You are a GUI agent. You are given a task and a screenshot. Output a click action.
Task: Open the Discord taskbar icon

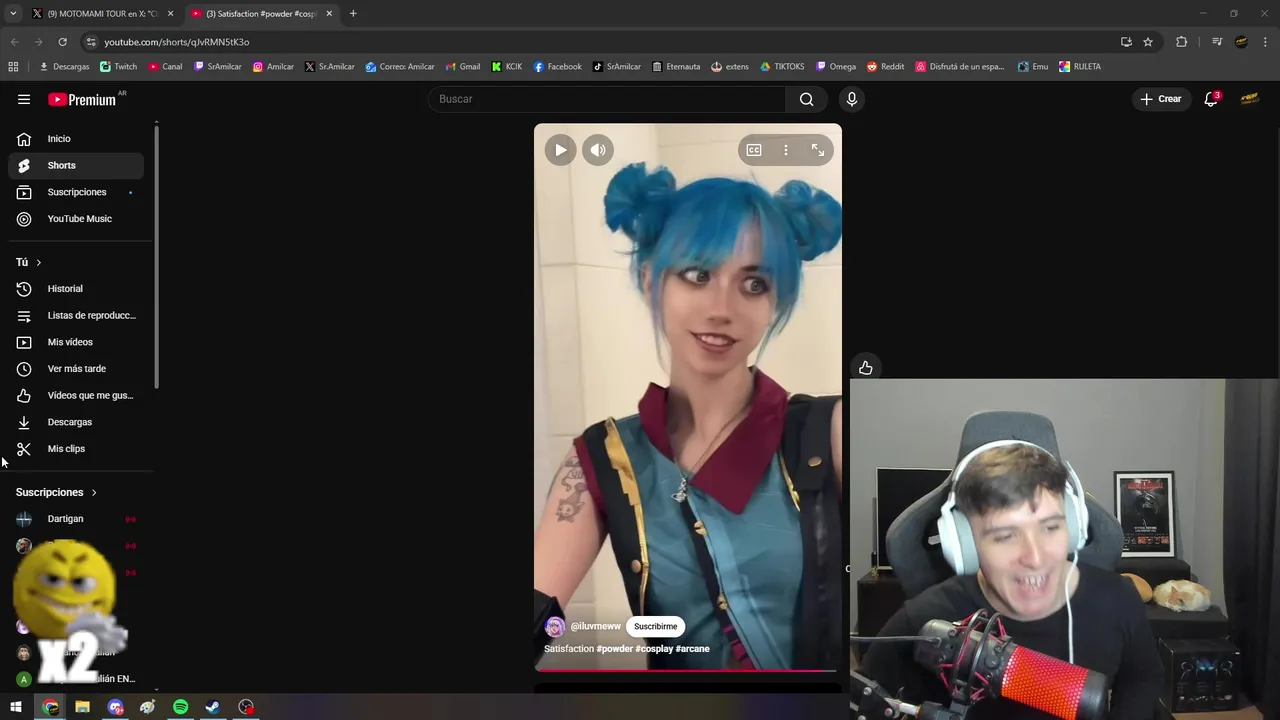[x=116, y=707]
